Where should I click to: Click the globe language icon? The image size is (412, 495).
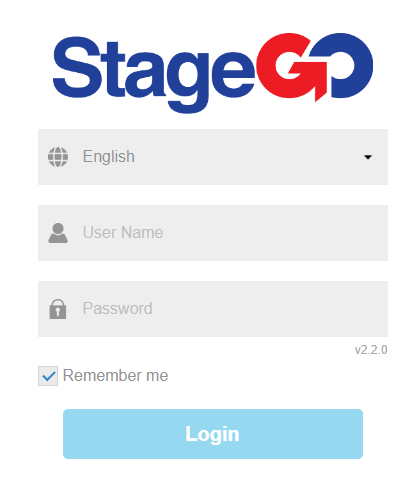pos(58,157)
